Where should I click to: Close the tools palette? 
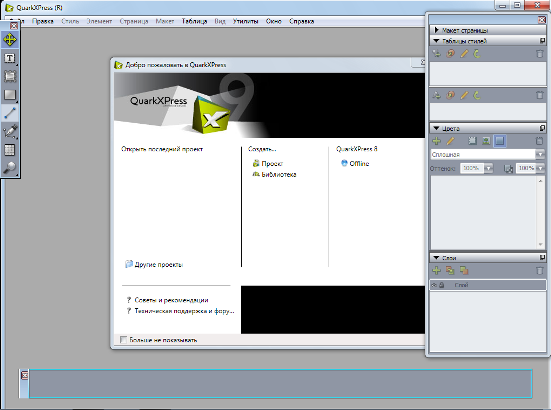[14, 26]
